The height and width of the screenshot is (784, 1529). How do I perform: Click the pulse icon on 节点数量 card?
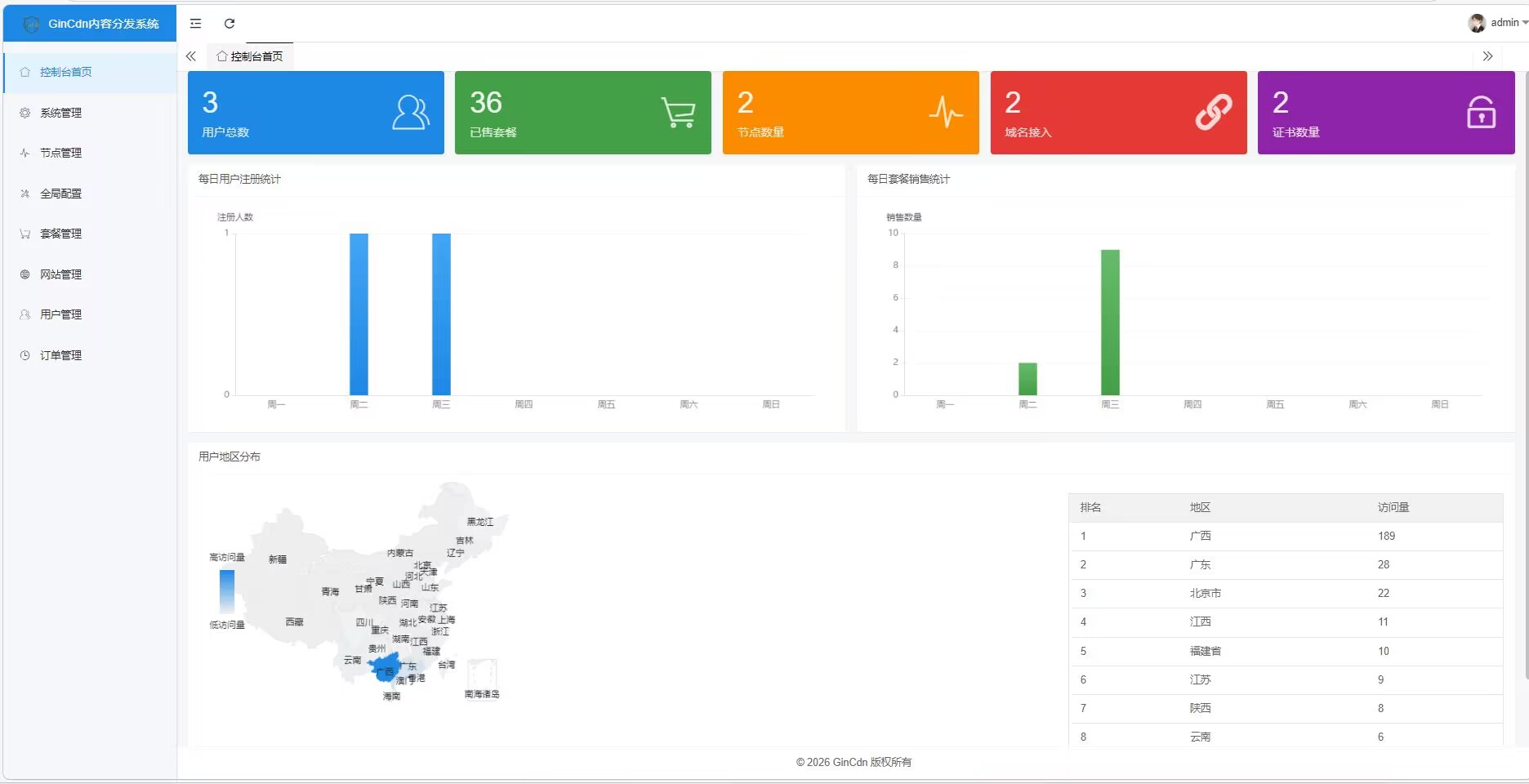(x=946, y=113)
